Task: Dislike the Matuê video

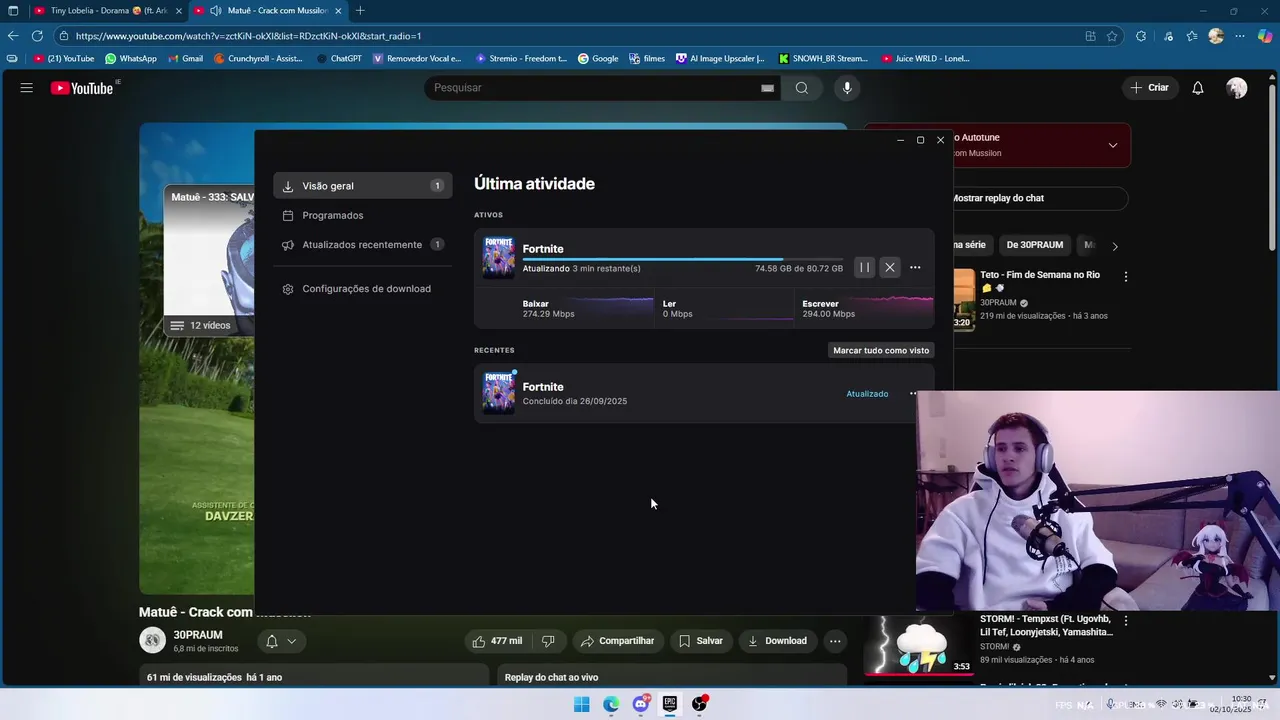Action: point(548,641)
